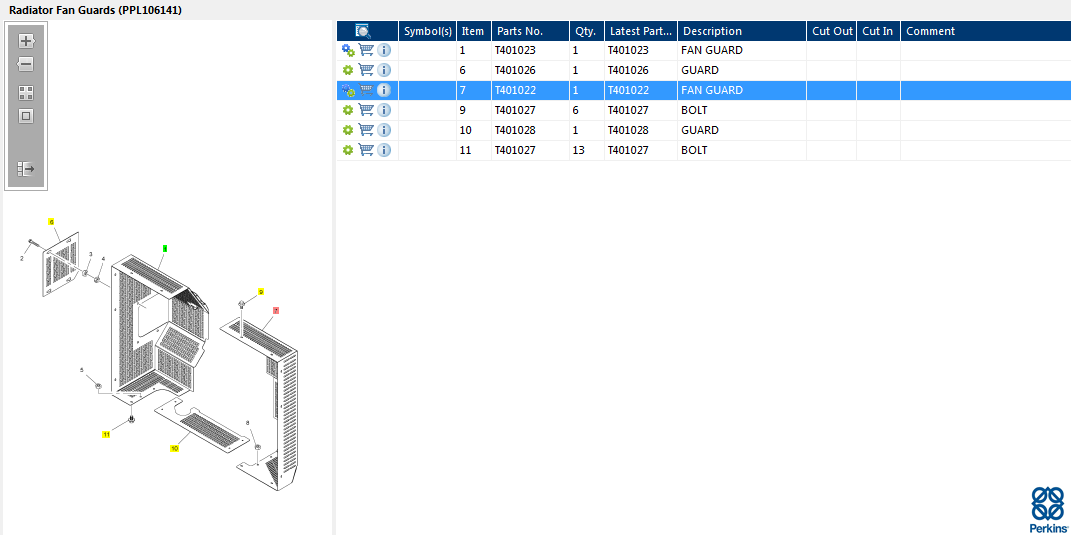The height and width of the screenshot is (535, 1071).
Task: Click latest part T401027 in item 9 row
Action: [x=628, y=110]
